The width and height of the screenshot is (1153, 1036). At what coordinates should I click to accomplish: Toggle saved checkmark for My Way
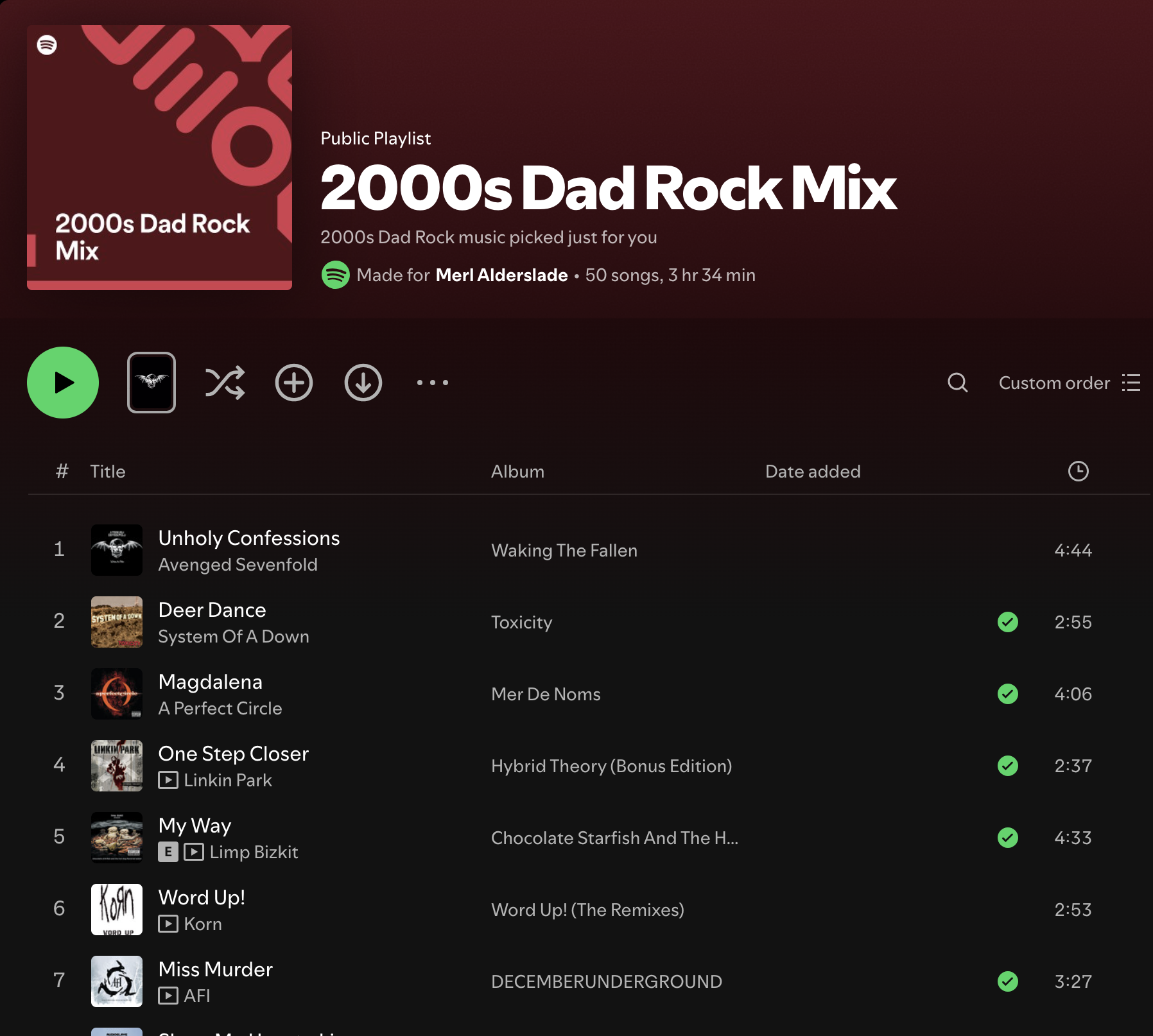click(1008, 838)
